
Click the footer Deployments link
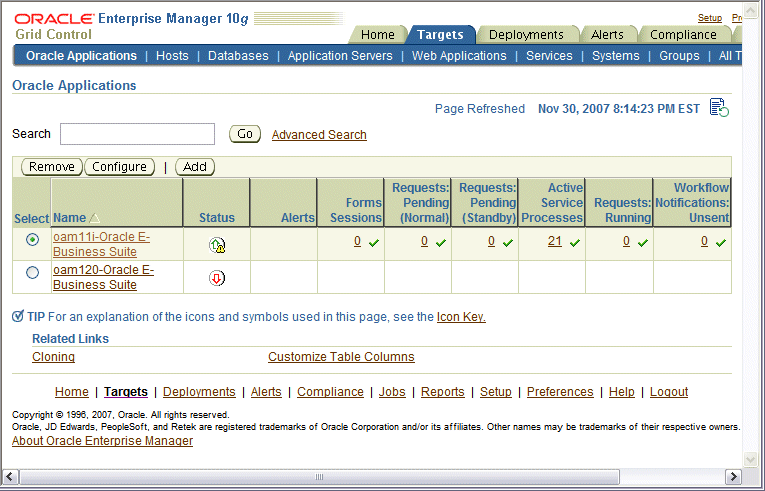click(x=199, y=392)
